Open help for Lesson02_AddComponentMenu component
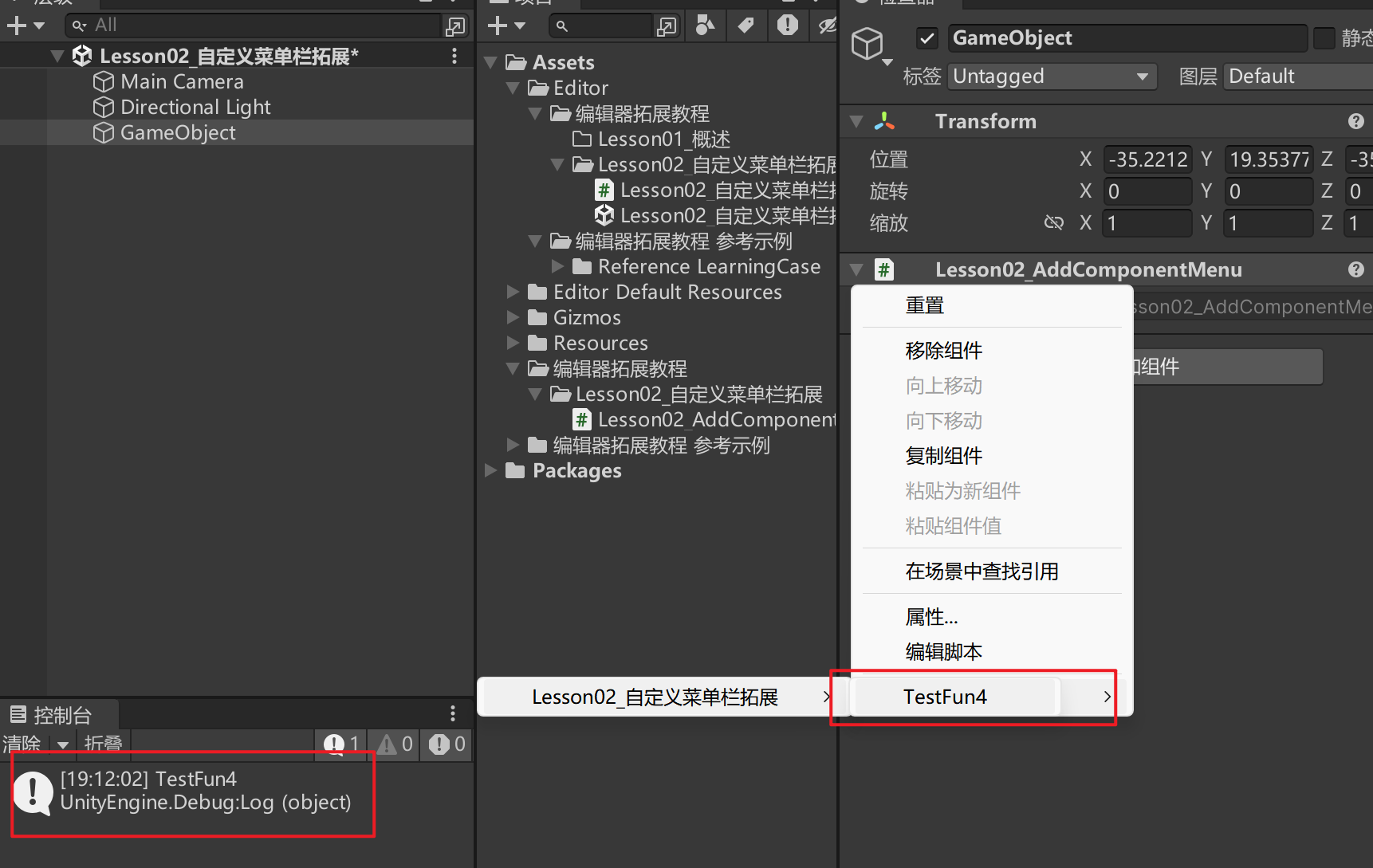This screenshot has width=1373, height=868. 1355,269
